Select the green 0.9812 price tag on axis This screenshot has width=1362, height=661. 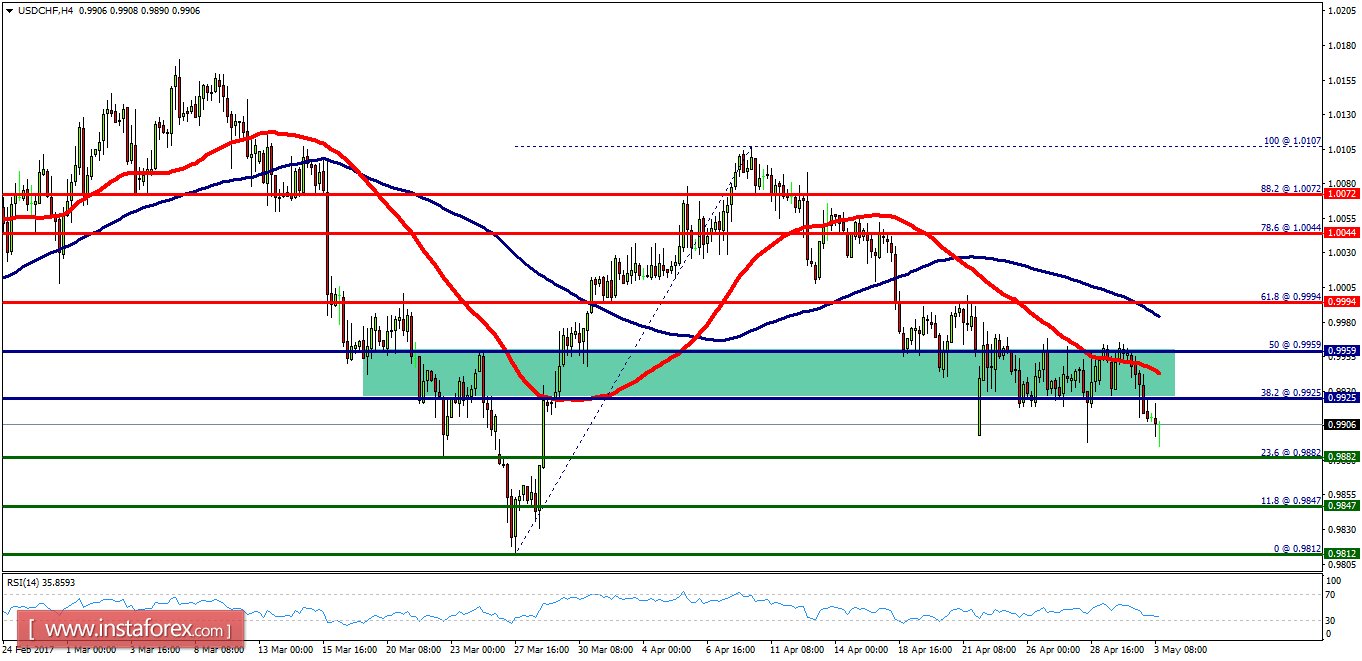click(1341, 554)
